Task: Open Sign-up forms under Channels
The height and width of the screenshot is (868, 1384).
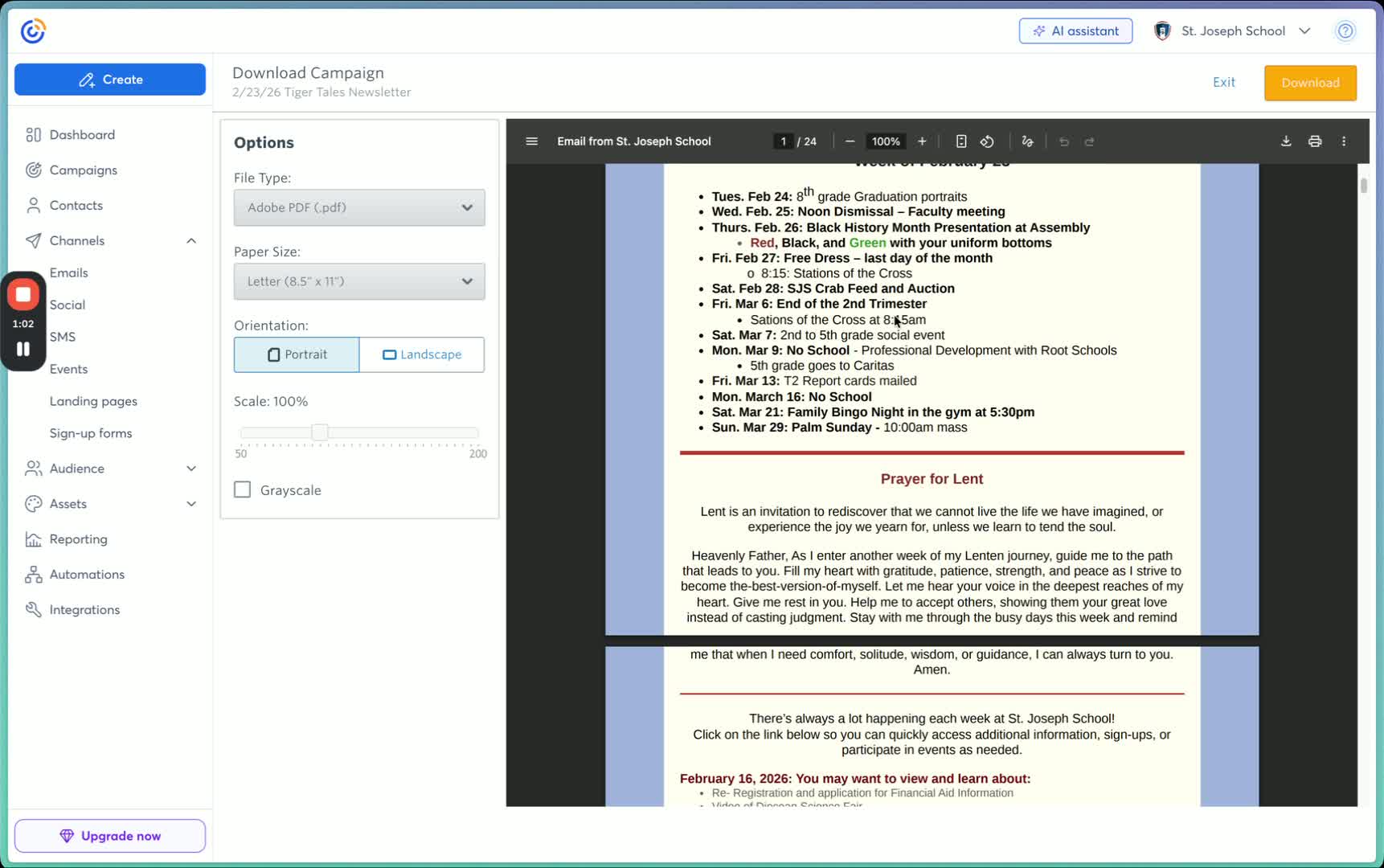Action: click(x=91, y=433)
